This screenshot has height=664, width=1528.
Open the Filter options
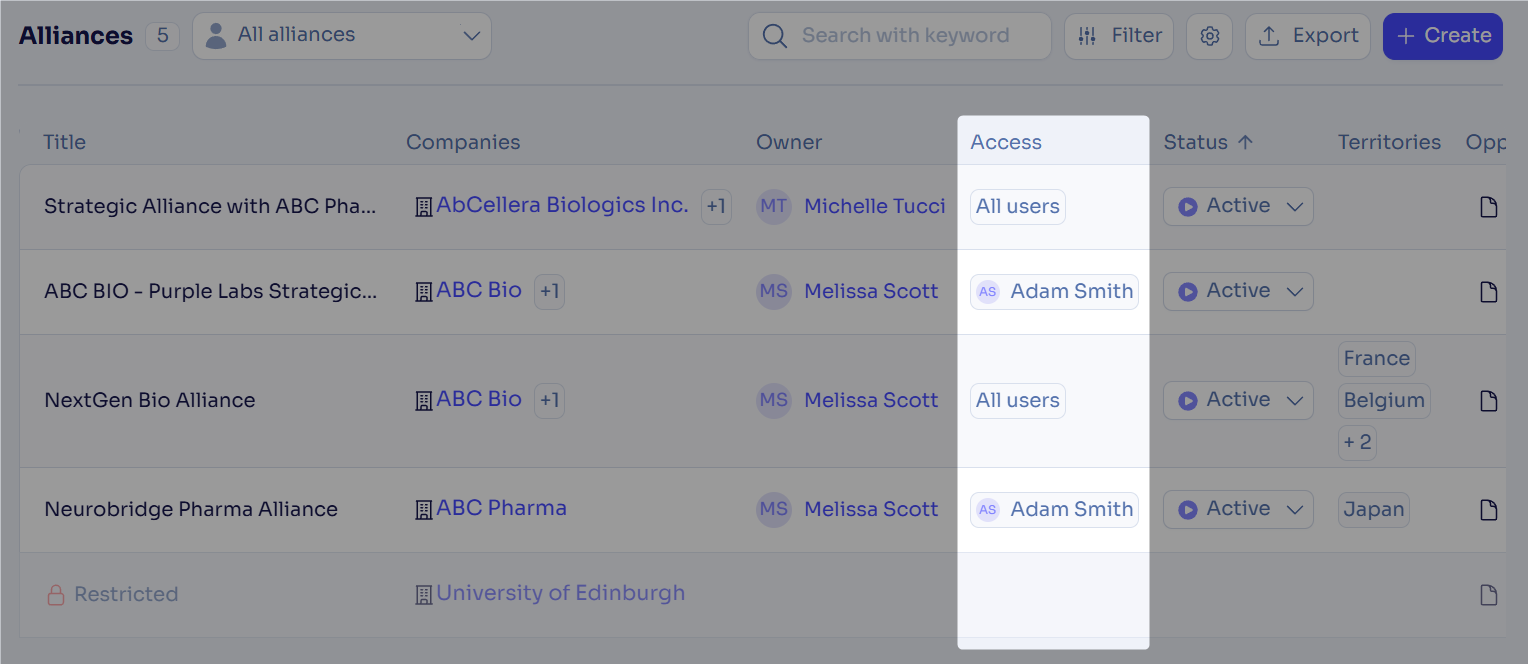[1119, 36]
